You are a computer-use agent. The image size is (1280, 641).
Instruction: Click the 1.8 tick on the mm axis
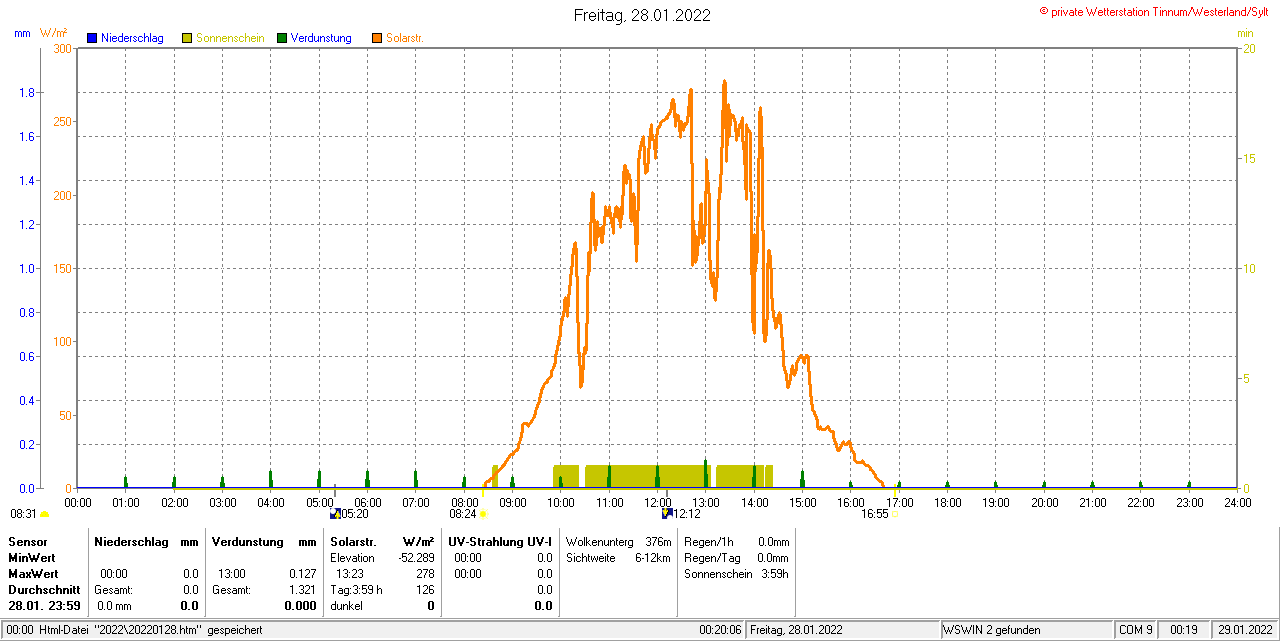point(28,93)
